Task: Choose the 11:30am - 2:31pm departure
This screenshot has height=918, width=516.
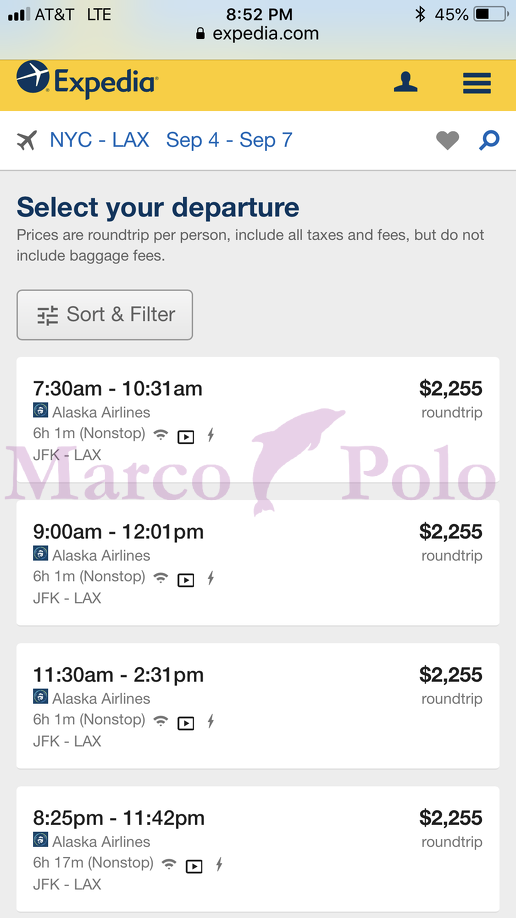Action: [258, 705]
